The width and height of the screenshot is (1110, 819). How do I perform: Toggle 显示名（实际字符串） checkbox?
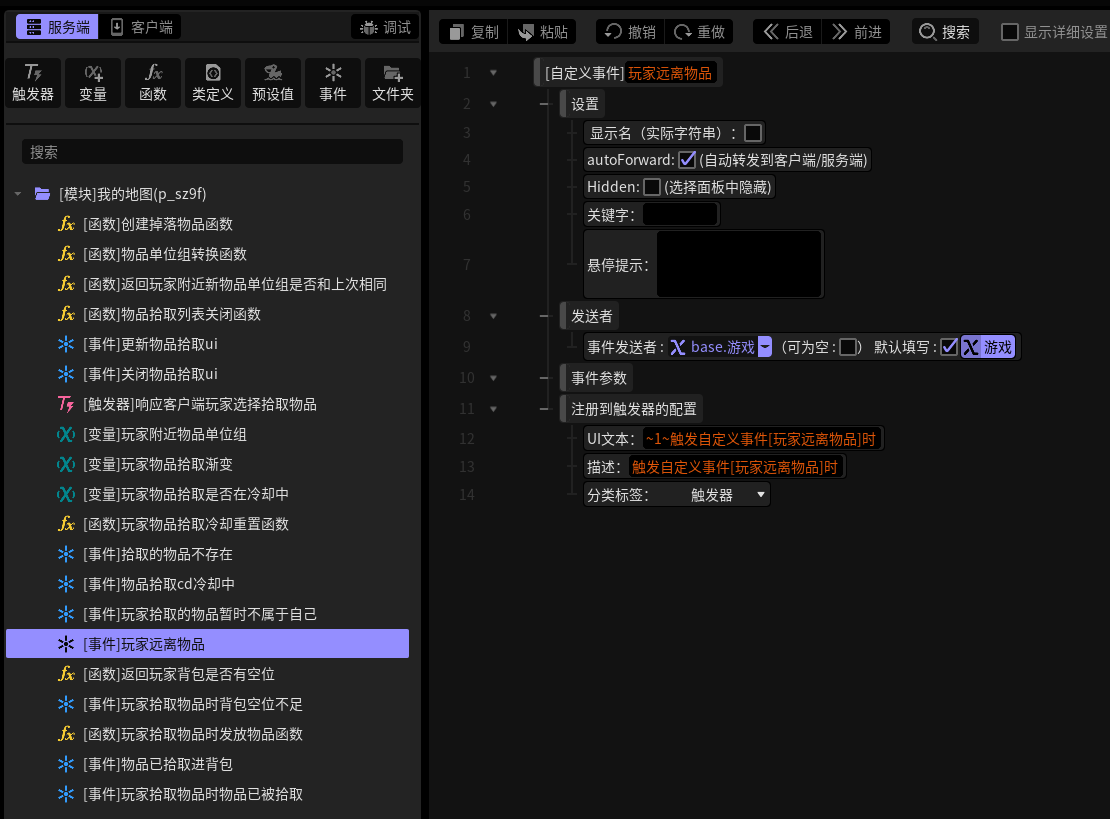(753, 133)
